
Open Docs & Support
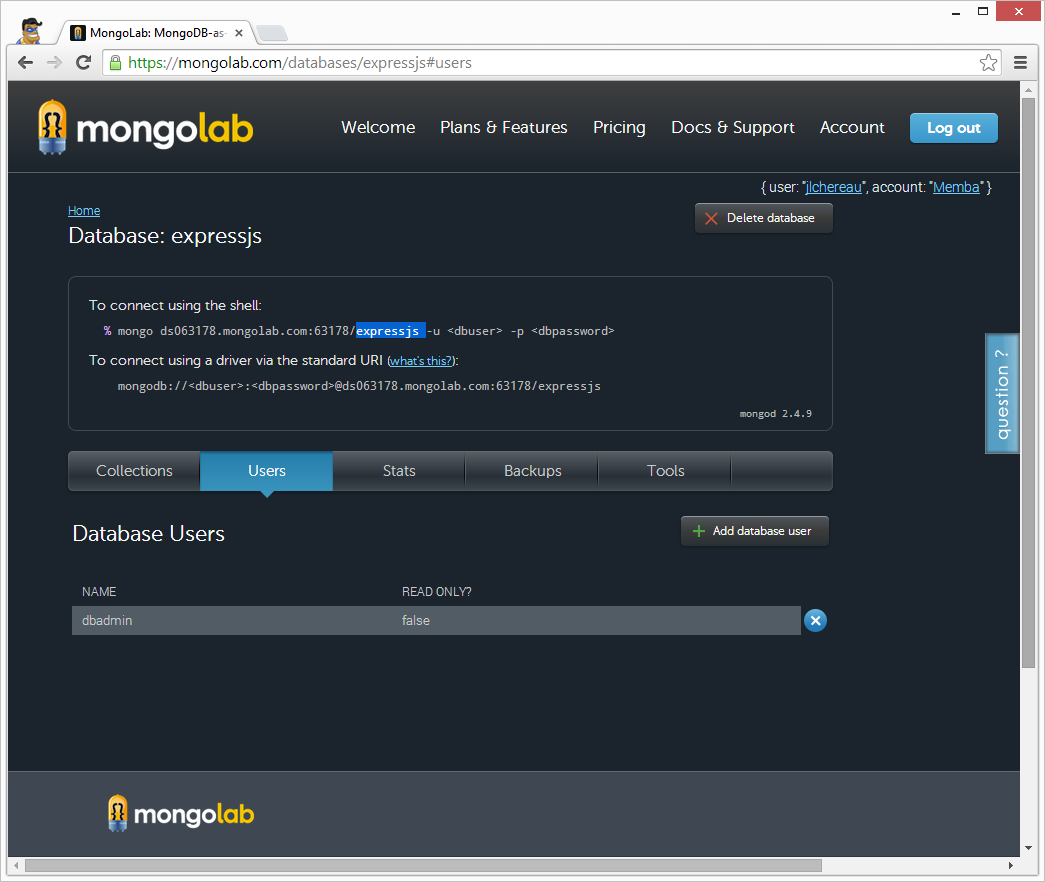(732, 127)
